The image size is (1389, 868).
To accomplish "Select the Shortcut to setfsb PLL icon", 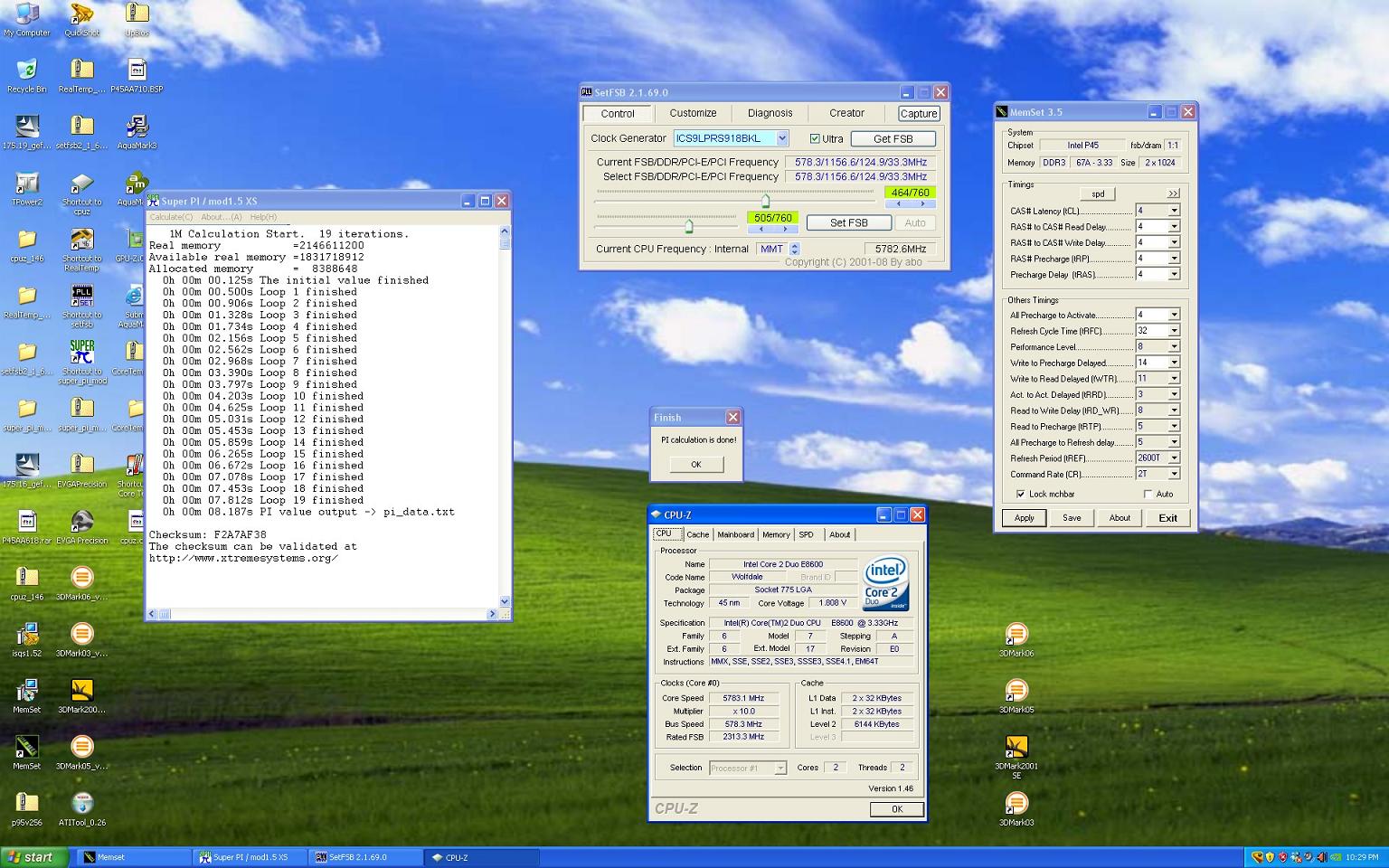I will [82, 306].
